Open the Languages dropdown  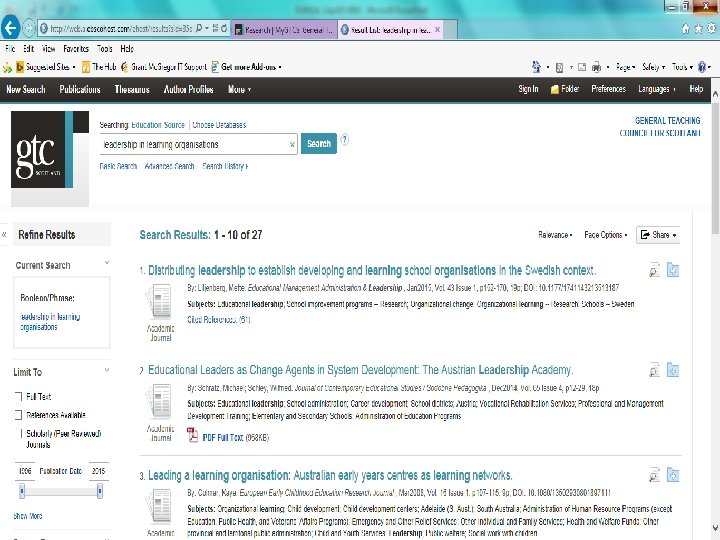pyautogui.click(x=657, y=89)
